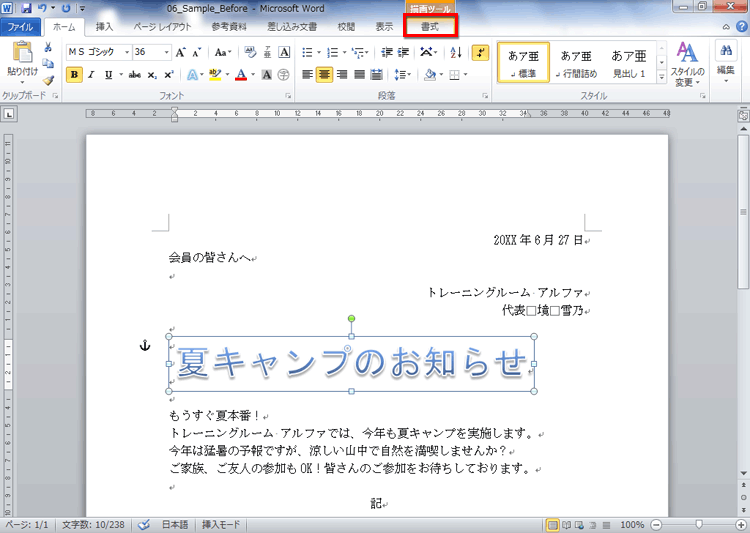Select the Format Painter brush

(48, 80)
